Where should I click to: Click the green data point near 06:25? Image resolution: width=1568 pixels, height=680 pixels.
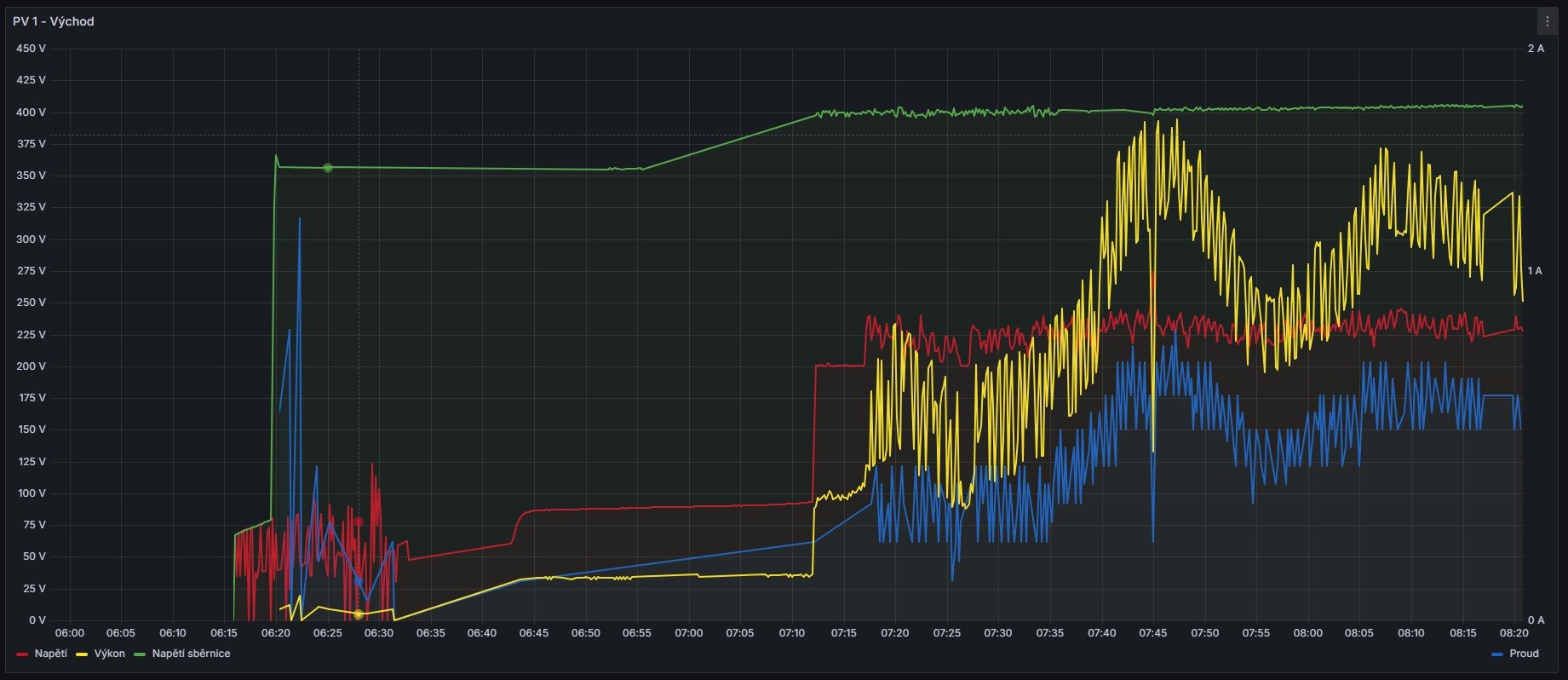(x=328, y=168)
